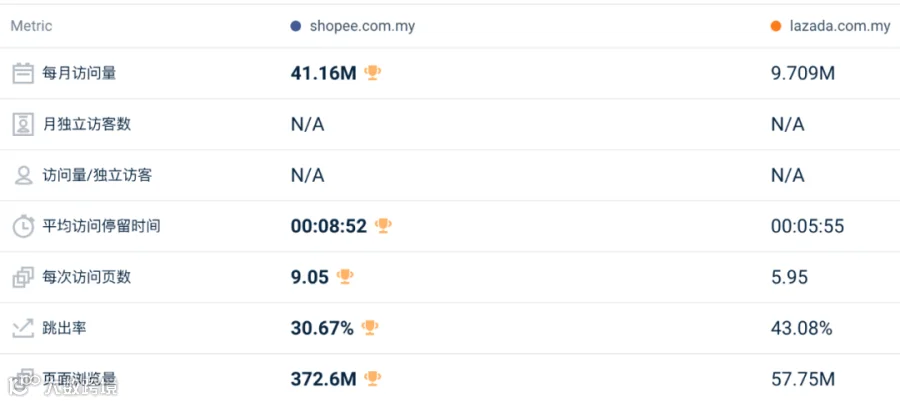This screenshot has height=403, width=900.
Task: Click Shopee's bounce rate 30.67%
Action: click(x=322, y=328)
